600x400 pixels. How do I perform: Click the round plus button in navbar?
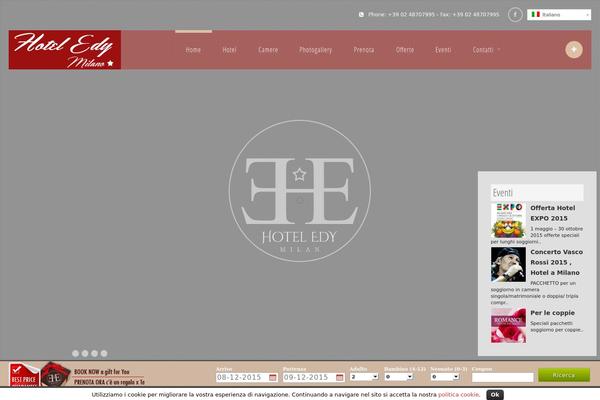[574, 49]
